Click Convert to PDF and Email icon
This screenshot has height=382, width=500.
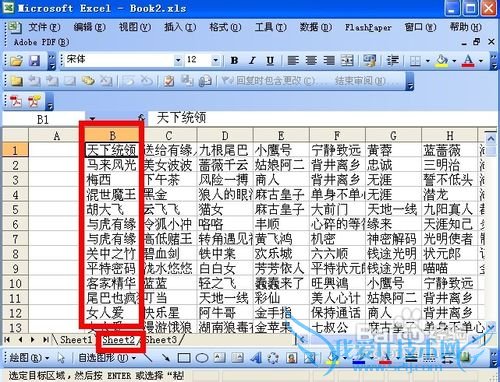tap(34, 101)
